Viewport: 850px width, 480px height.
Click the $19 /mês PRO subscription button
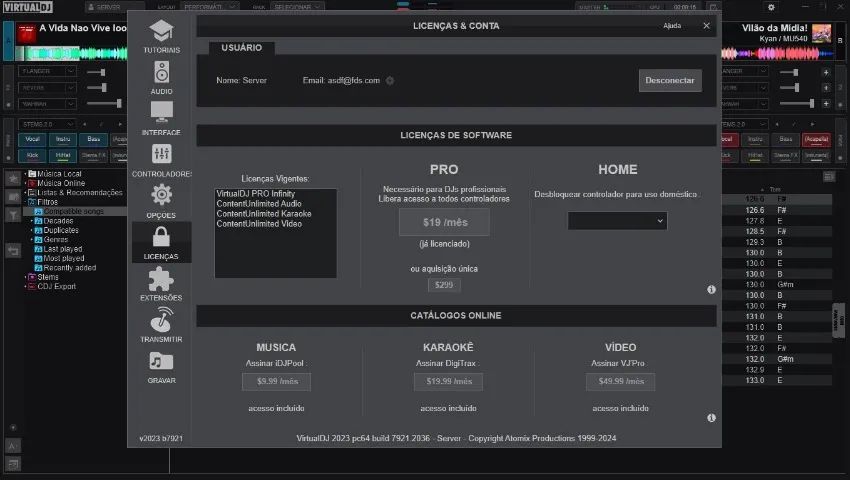[445, 222]
